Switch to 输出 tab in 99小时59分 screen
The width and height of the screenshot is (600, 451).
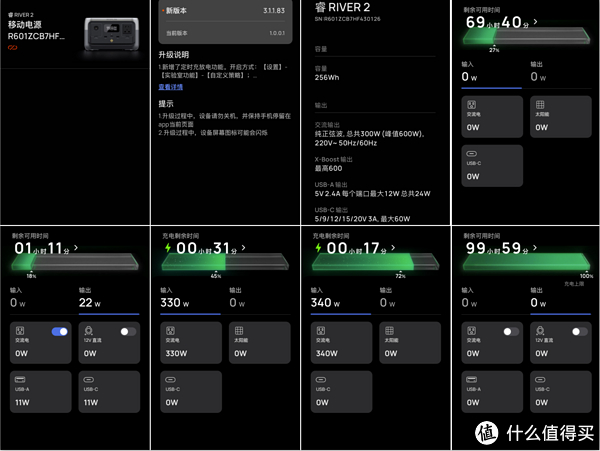560,298
